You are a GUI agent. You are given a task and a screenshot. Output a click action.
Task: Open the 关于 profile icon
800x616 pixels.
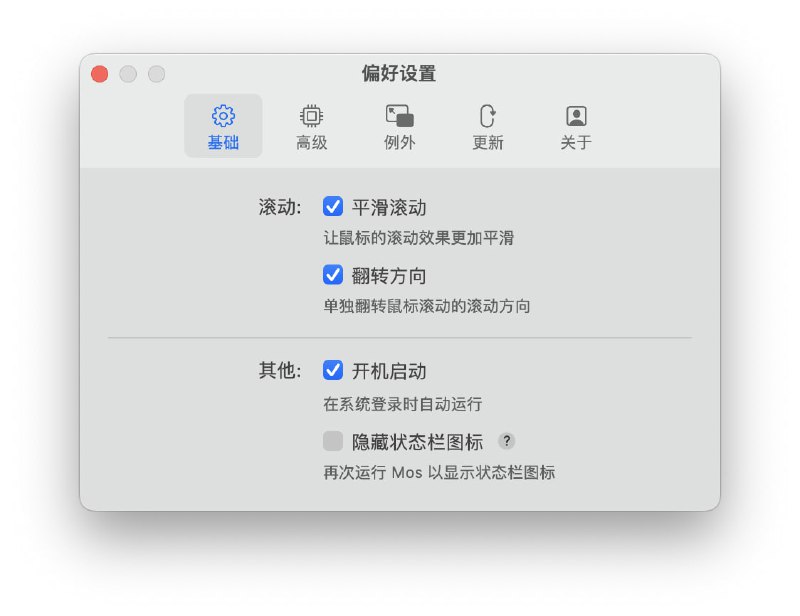pyautogui.click(x=575, y=115)
